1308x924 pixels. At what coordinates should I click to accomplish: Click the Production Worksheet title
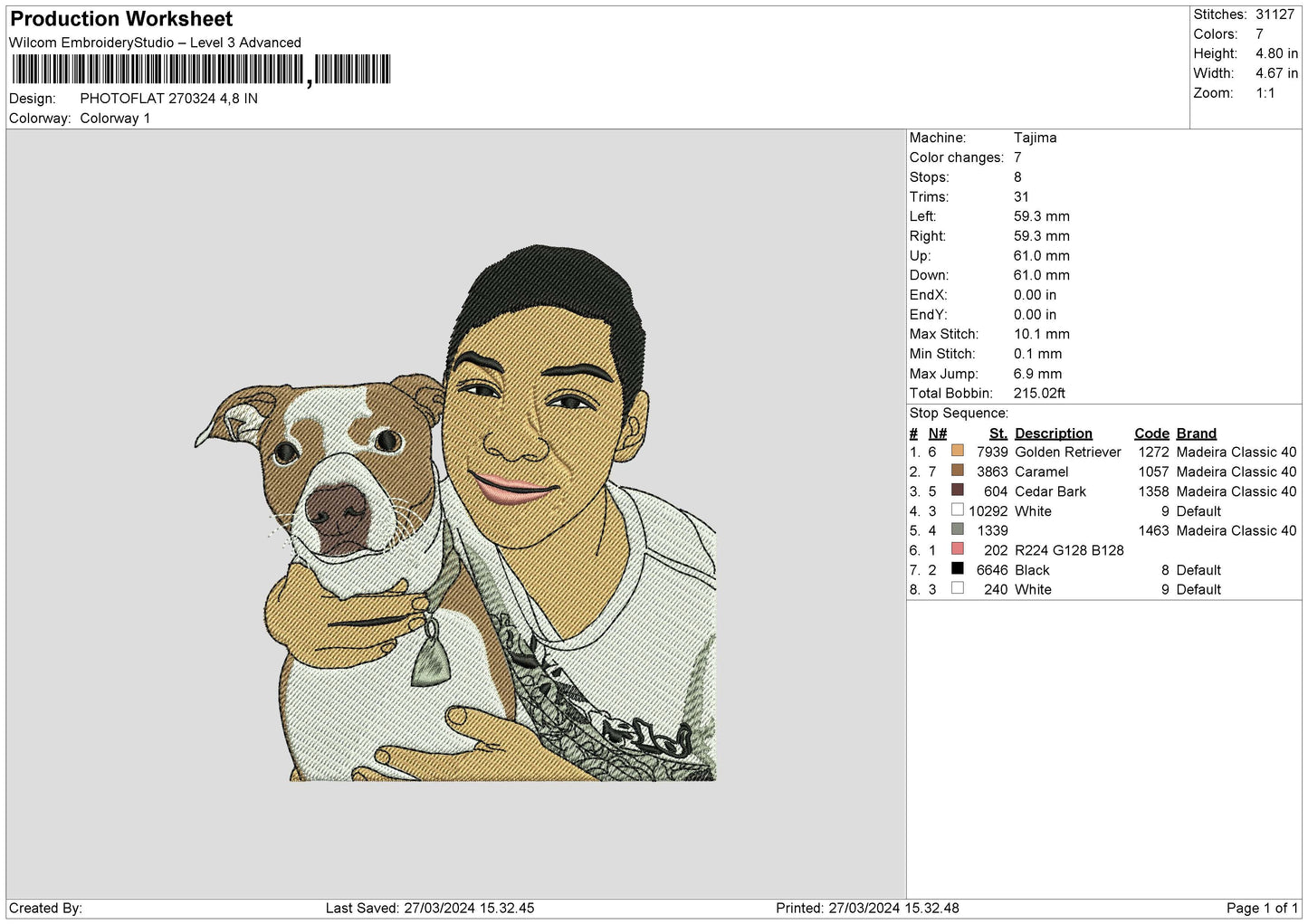coord(121,19)
